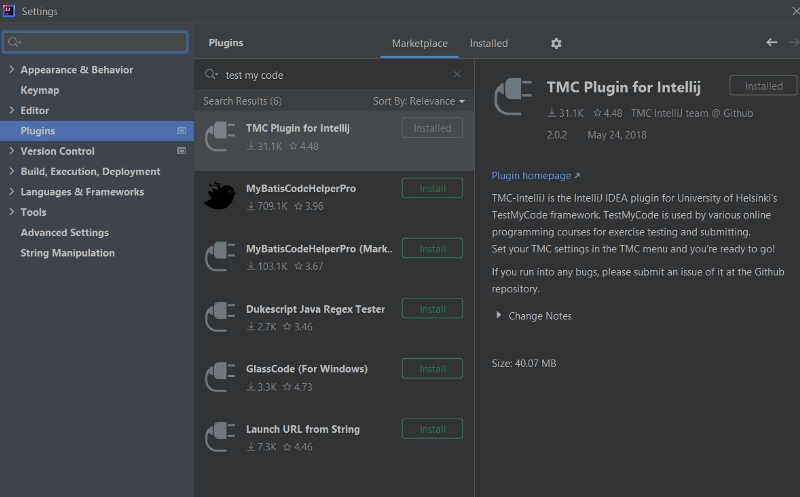
Task: Select Keymap in the settings tree
Action: (40, 91)
